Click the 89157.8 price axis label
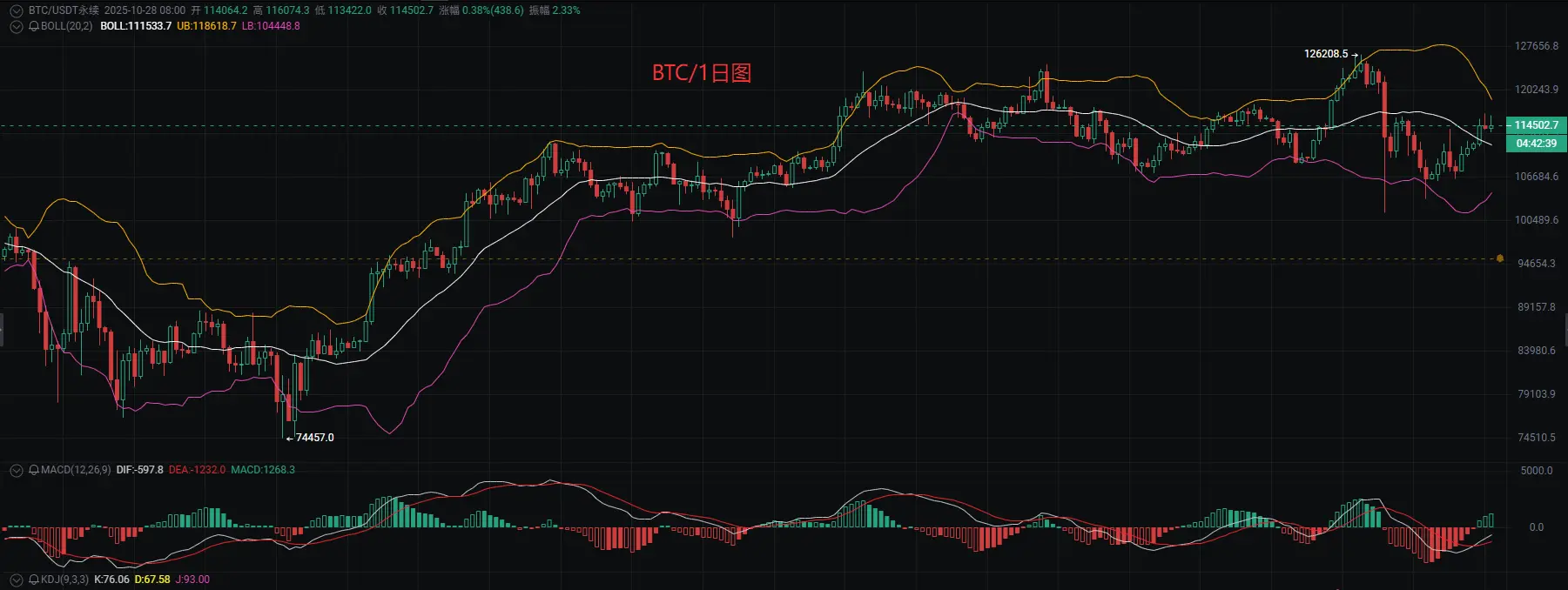 tap(1537, 307)
